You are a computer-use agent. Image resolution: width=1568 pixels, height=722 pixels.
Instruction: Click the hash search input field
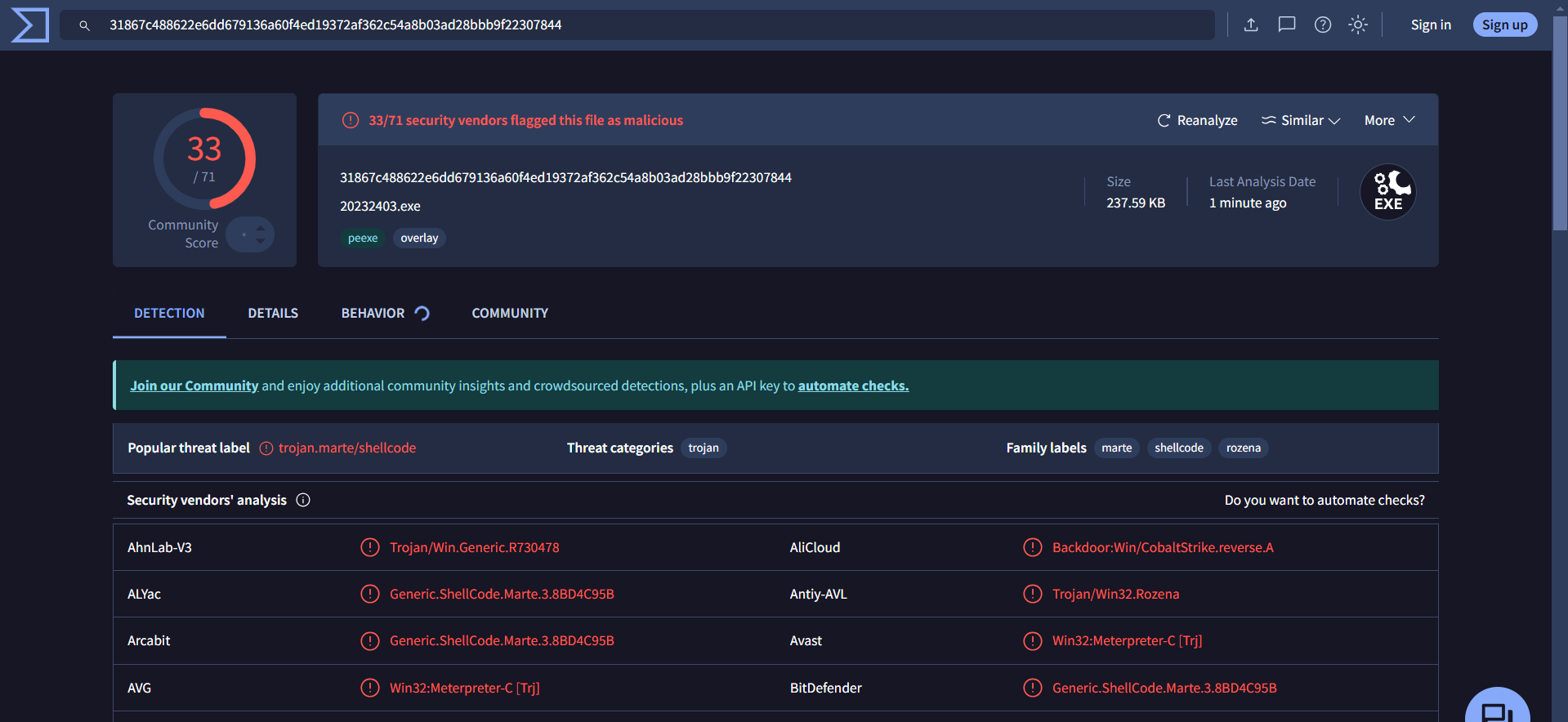(637, 25)
